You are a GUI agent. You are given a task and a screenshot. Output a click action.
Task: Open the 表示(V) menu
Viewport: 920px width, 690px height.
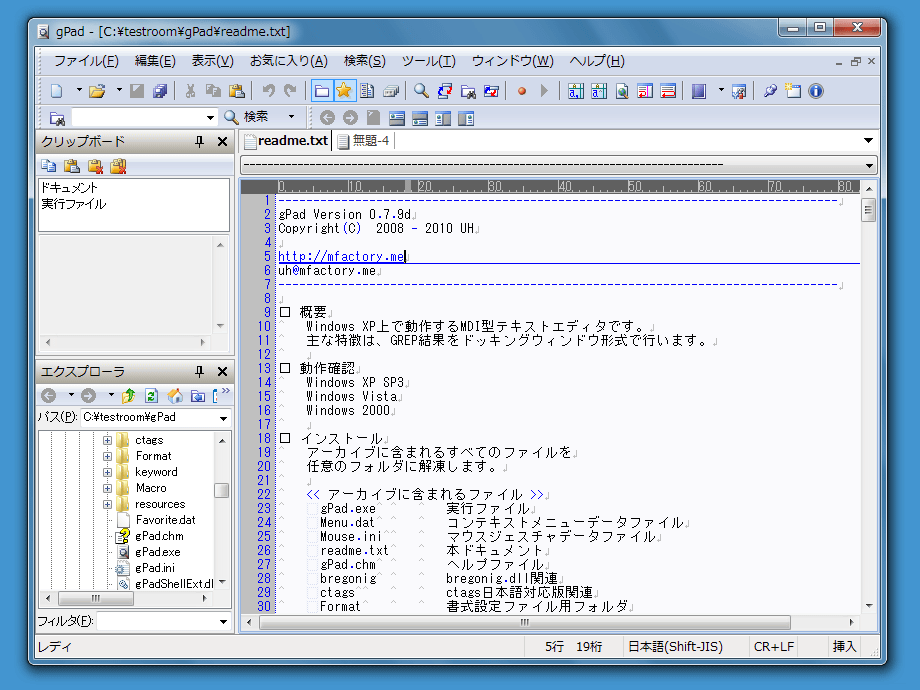(212, 61)
